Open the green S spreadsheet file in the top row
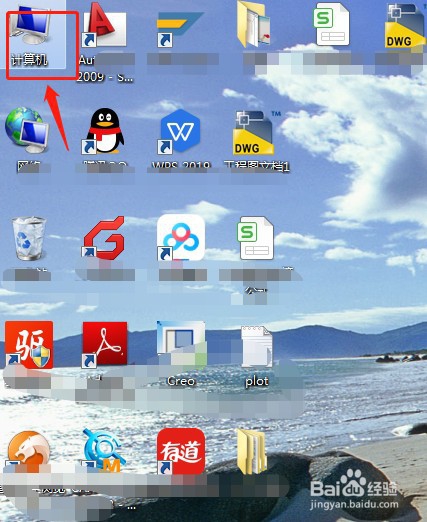 pos(331,24)
